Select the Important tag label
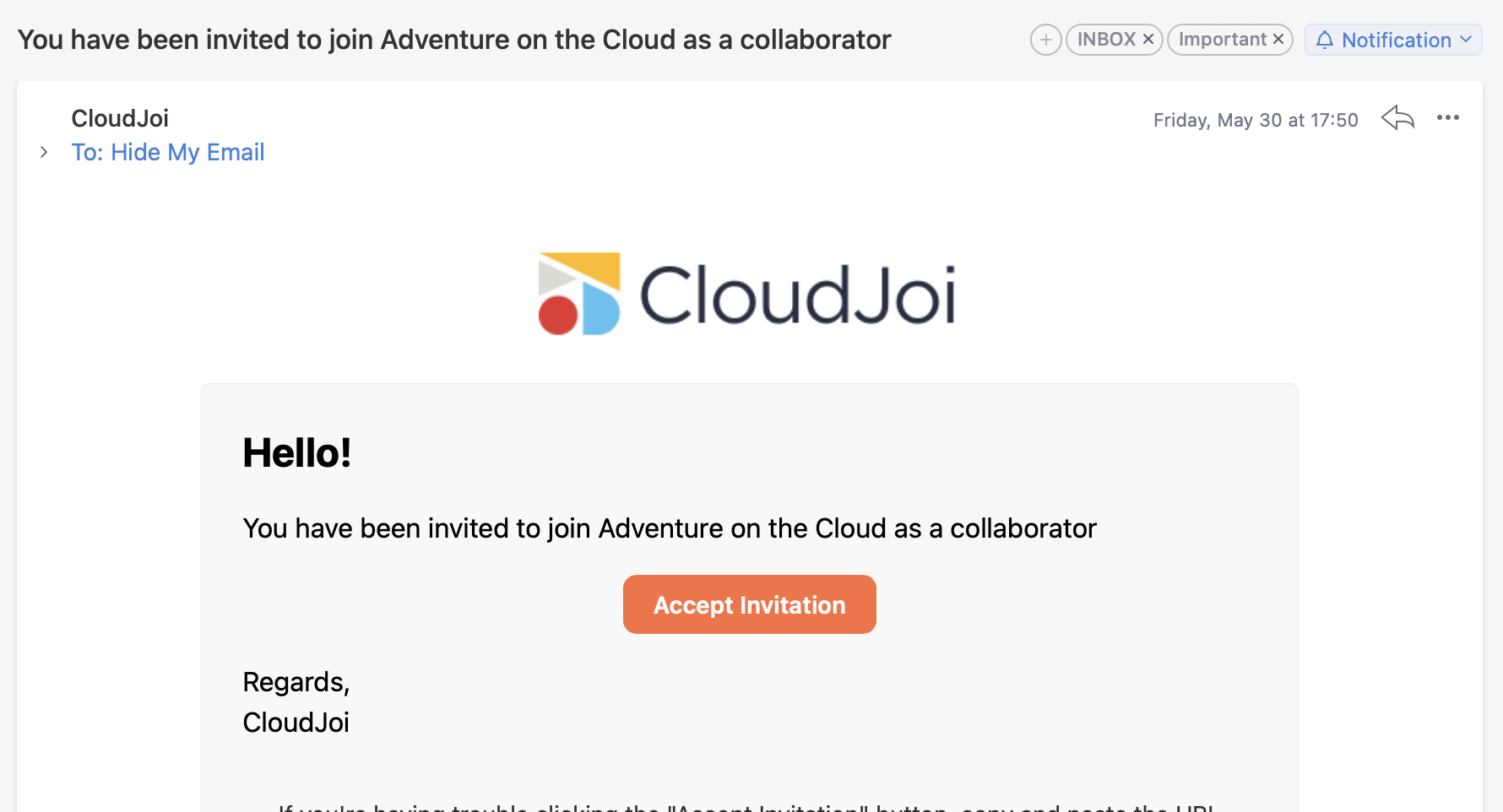This screenshot has height=812, width=1503. coord(1222,40)
